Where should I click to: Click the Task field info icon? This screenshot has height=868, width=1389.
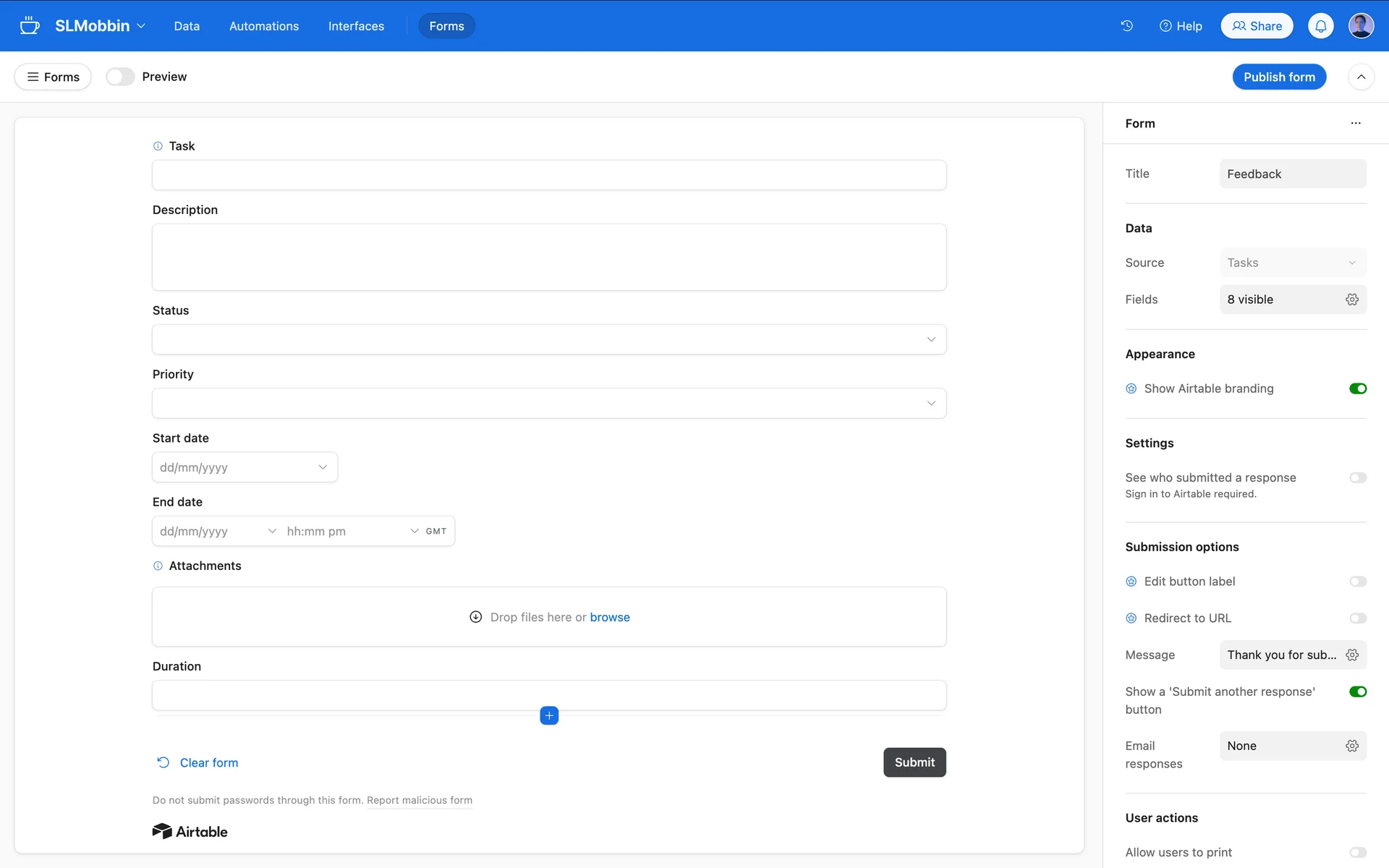pos(158,146)
